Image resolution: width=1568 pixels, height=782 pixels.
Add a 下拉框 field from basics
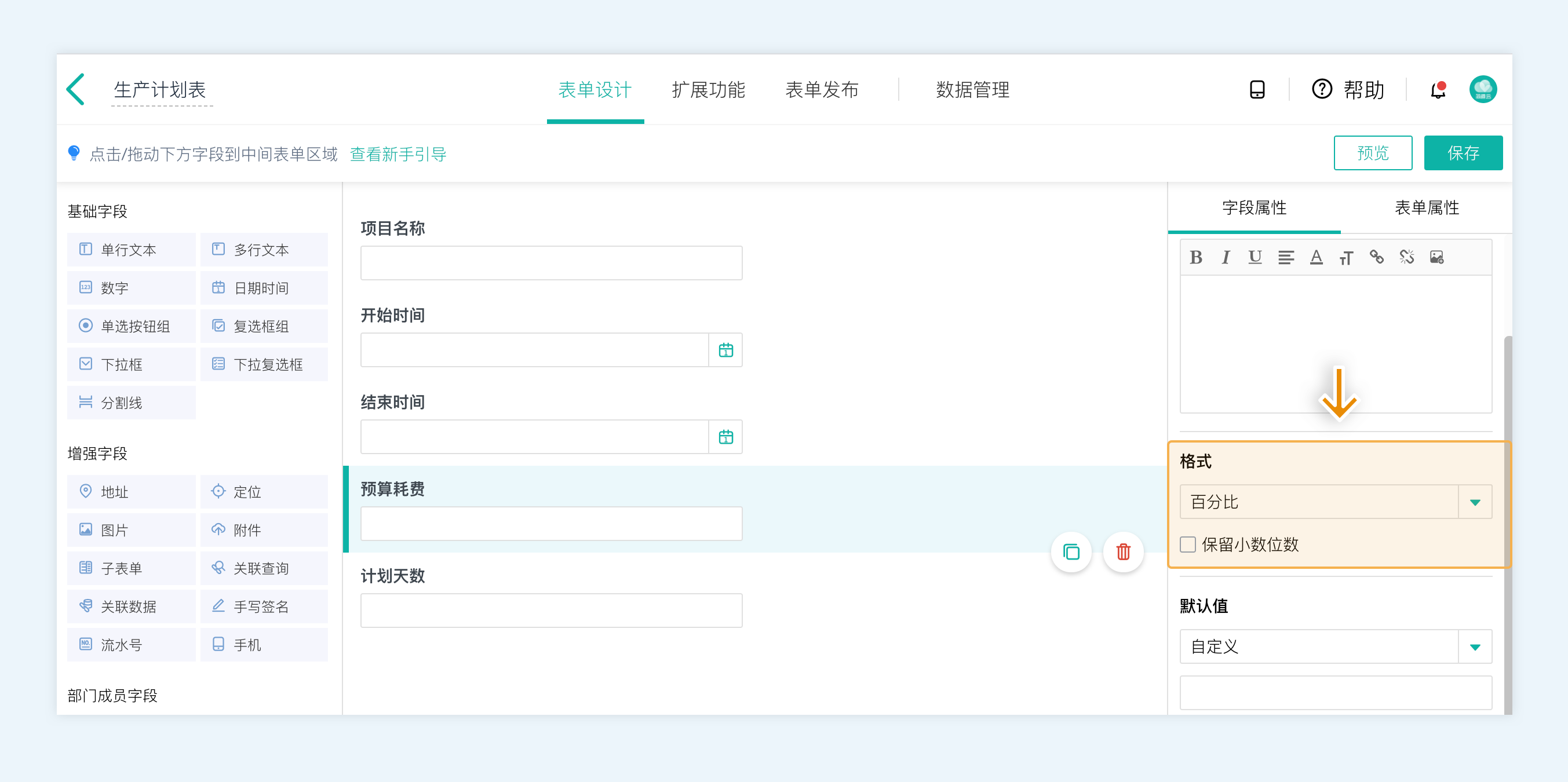(132, 364)
